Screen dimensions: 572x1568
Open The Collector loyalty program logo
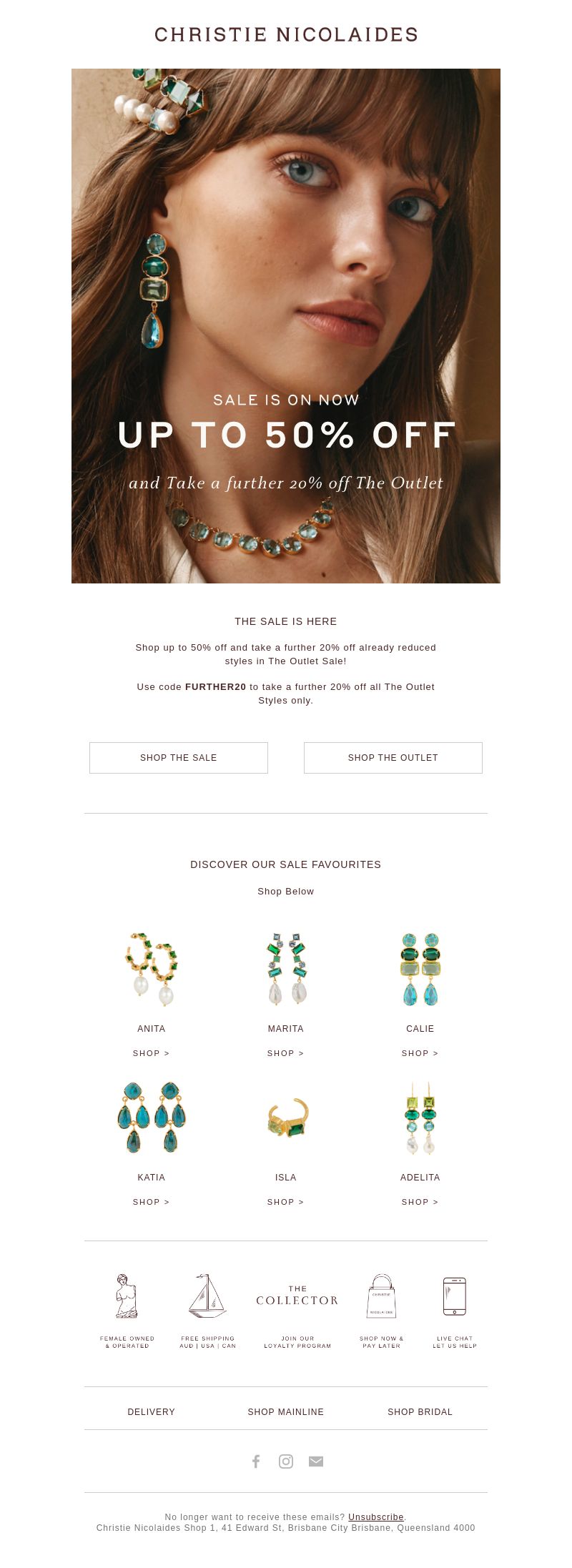pyautogui.click(x=297, y=1296)
